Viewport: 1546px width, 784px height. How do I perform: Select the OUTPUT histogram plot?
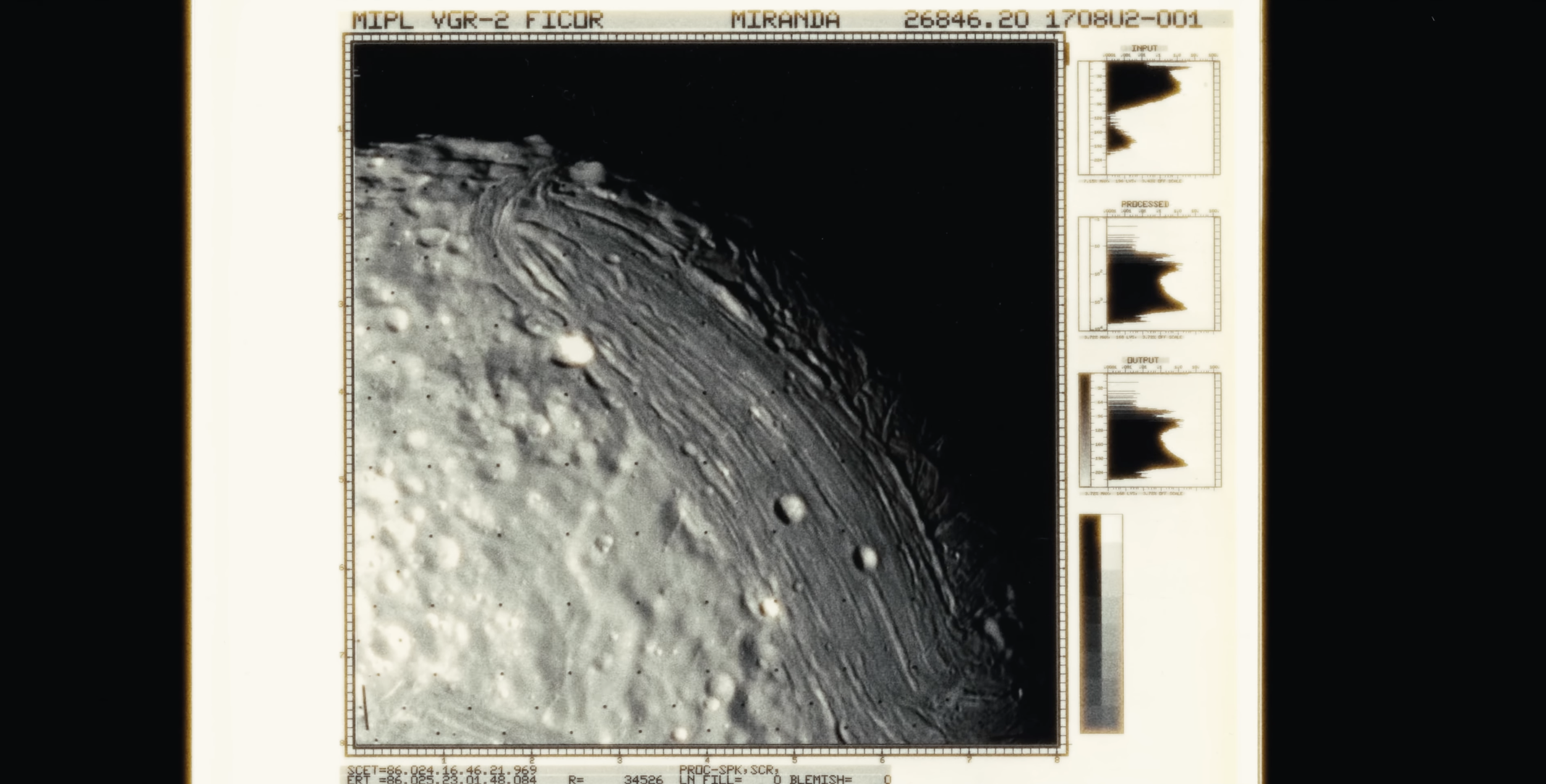(1150, 430)
